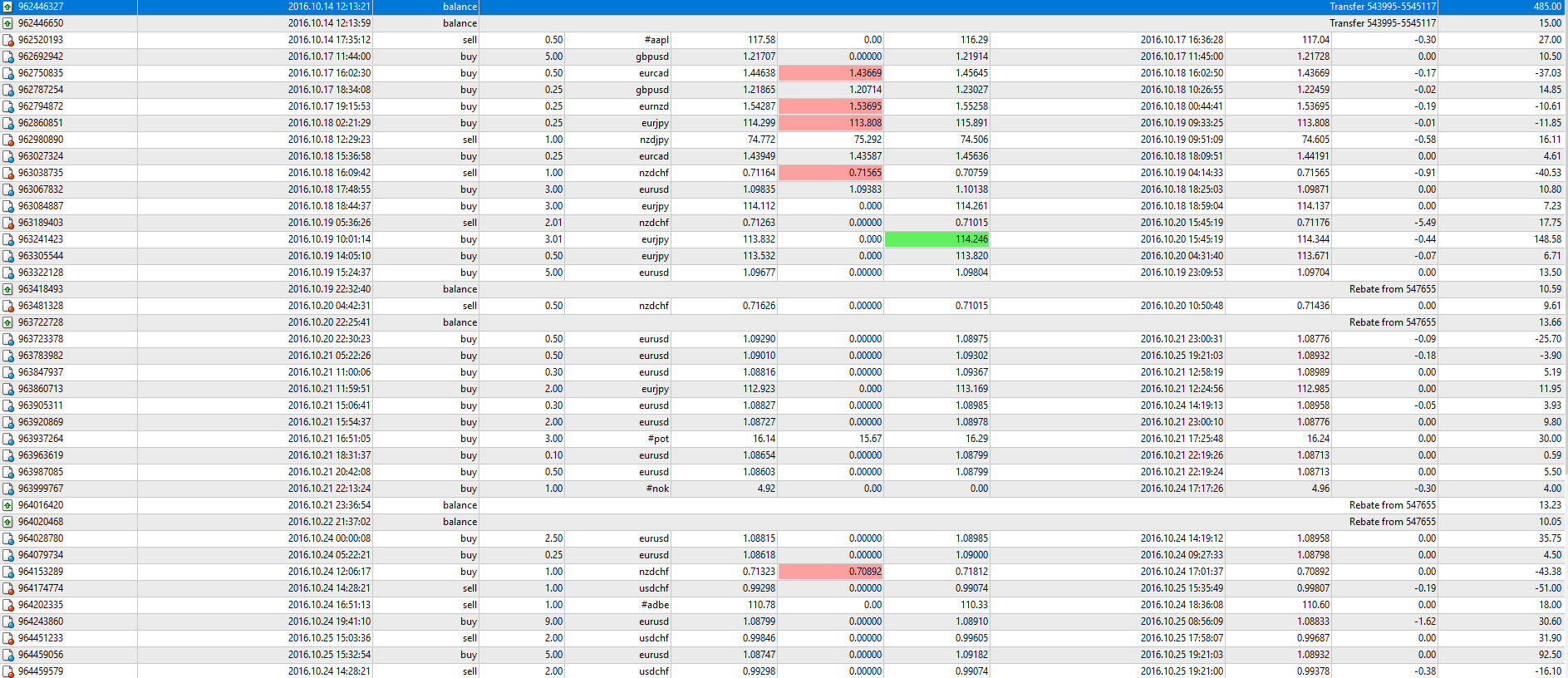Click the 92.50 profit value

[1551, 655]
